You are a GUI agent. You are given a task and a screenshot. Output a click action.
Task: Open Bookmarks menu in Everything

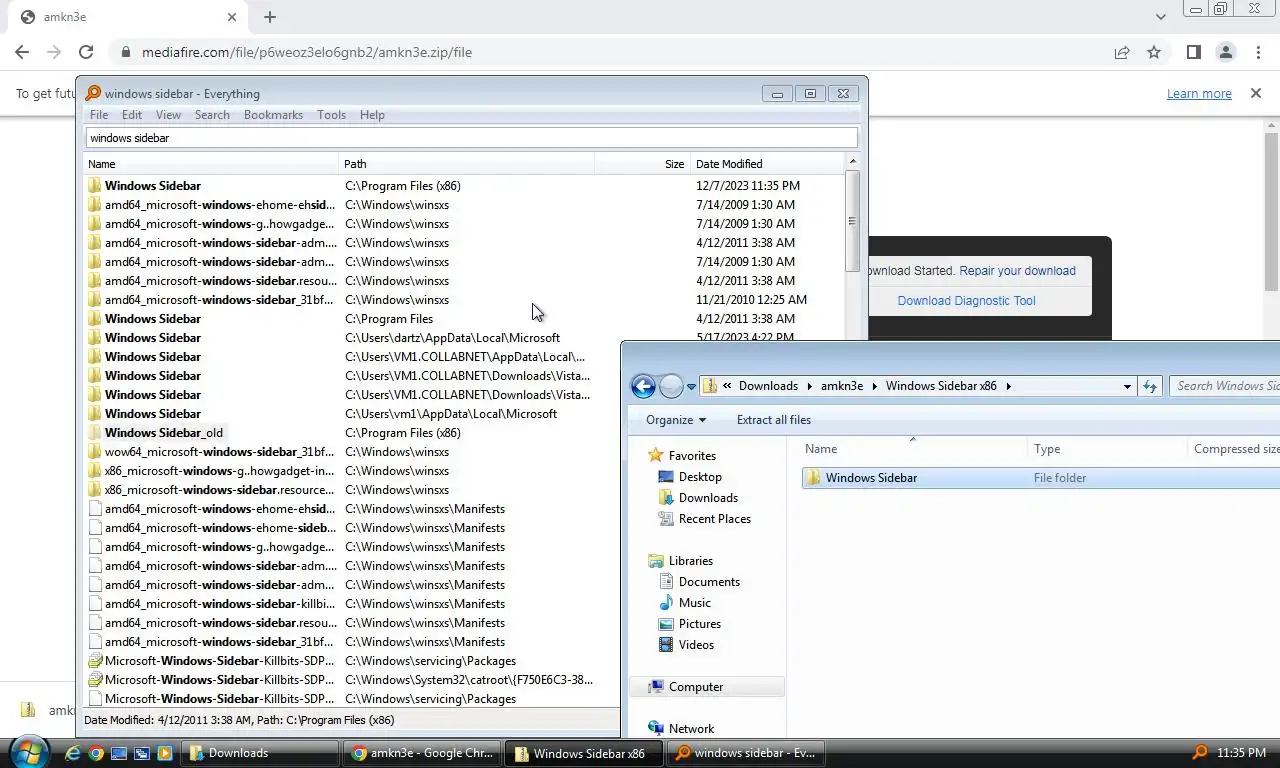click(273, 115)
